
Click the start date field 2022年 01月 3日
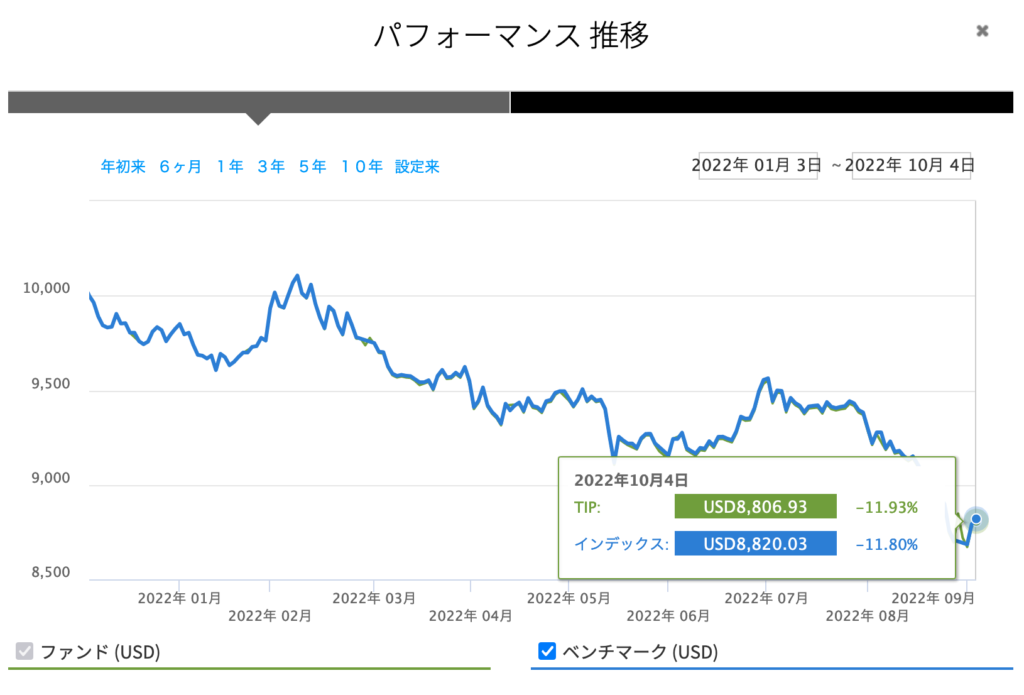pos(759,165)
